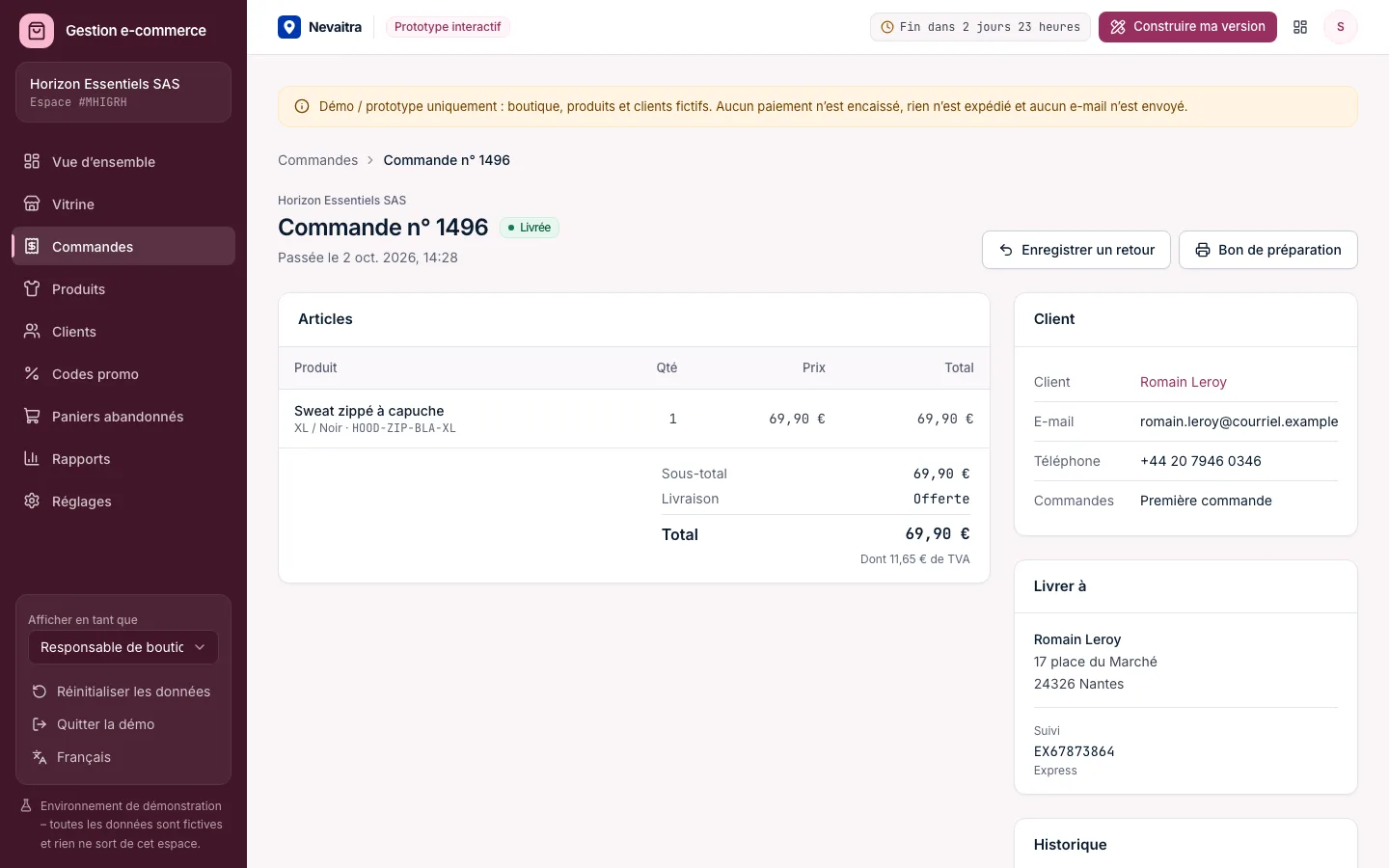Image resolution: width=1389 pixels, height=868 pixels.
Task: Click the return arrow icon on Enregistrer un retour
Action: coord(1006,250)
